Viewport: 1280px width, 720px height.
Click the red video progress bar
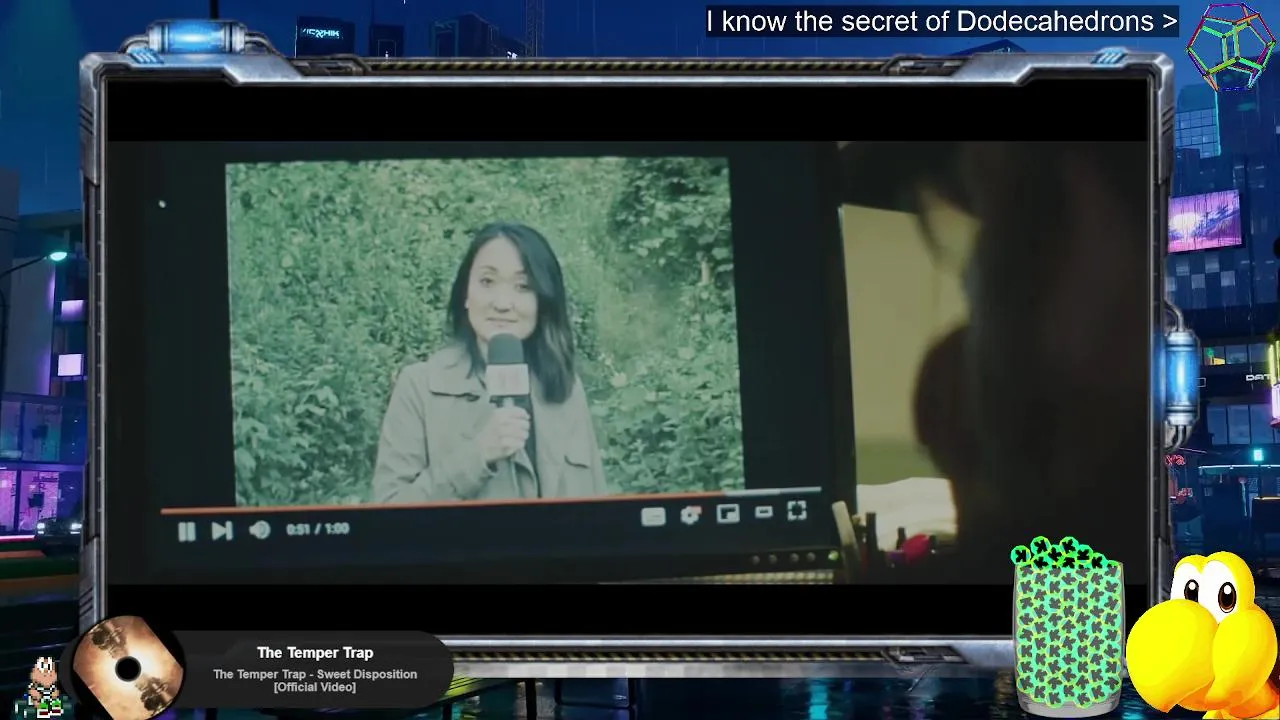pyautogui.click(x=490, y=501)
